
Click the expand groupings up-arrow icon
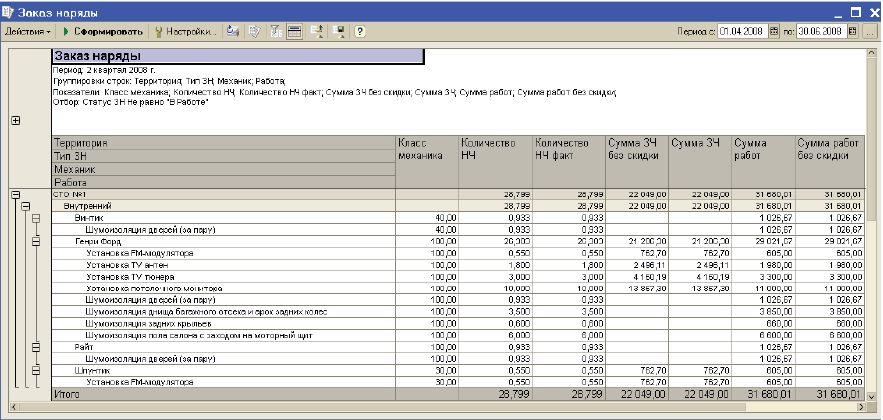point(316,32)
